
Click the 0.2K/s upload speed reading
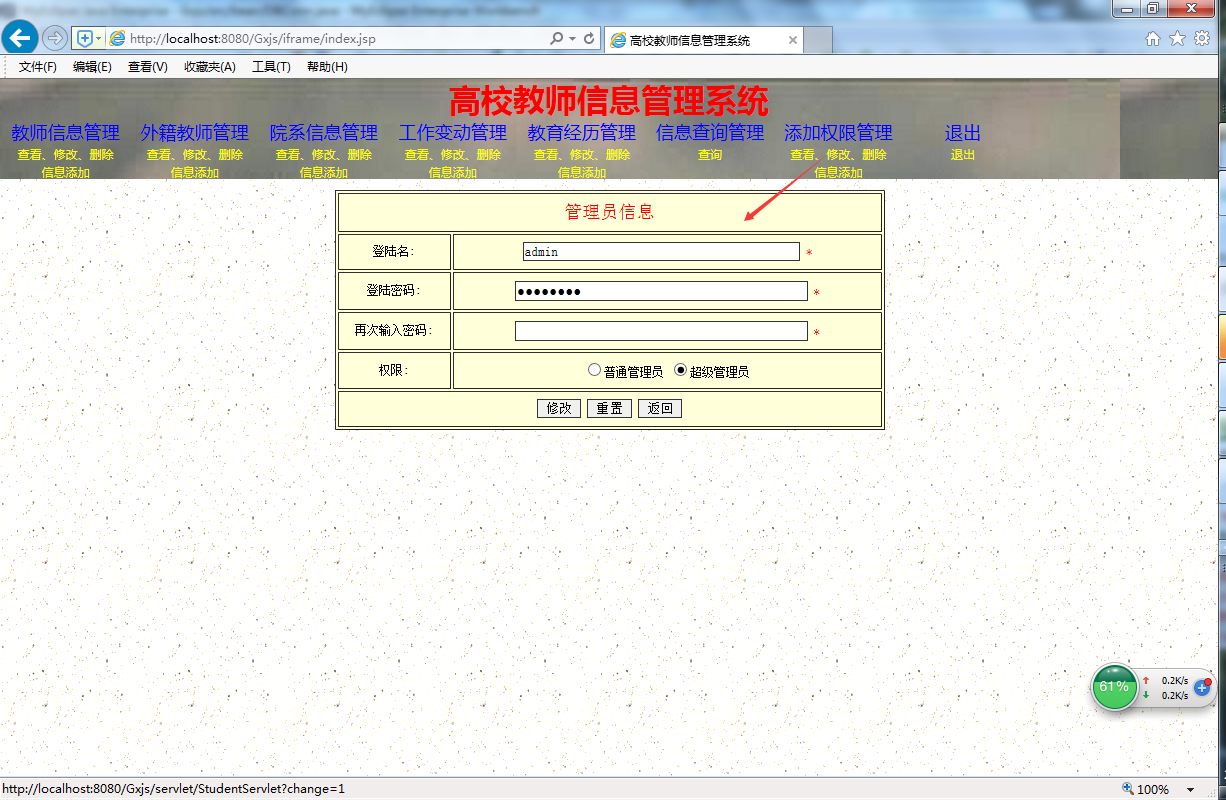tap(1174, 680)
